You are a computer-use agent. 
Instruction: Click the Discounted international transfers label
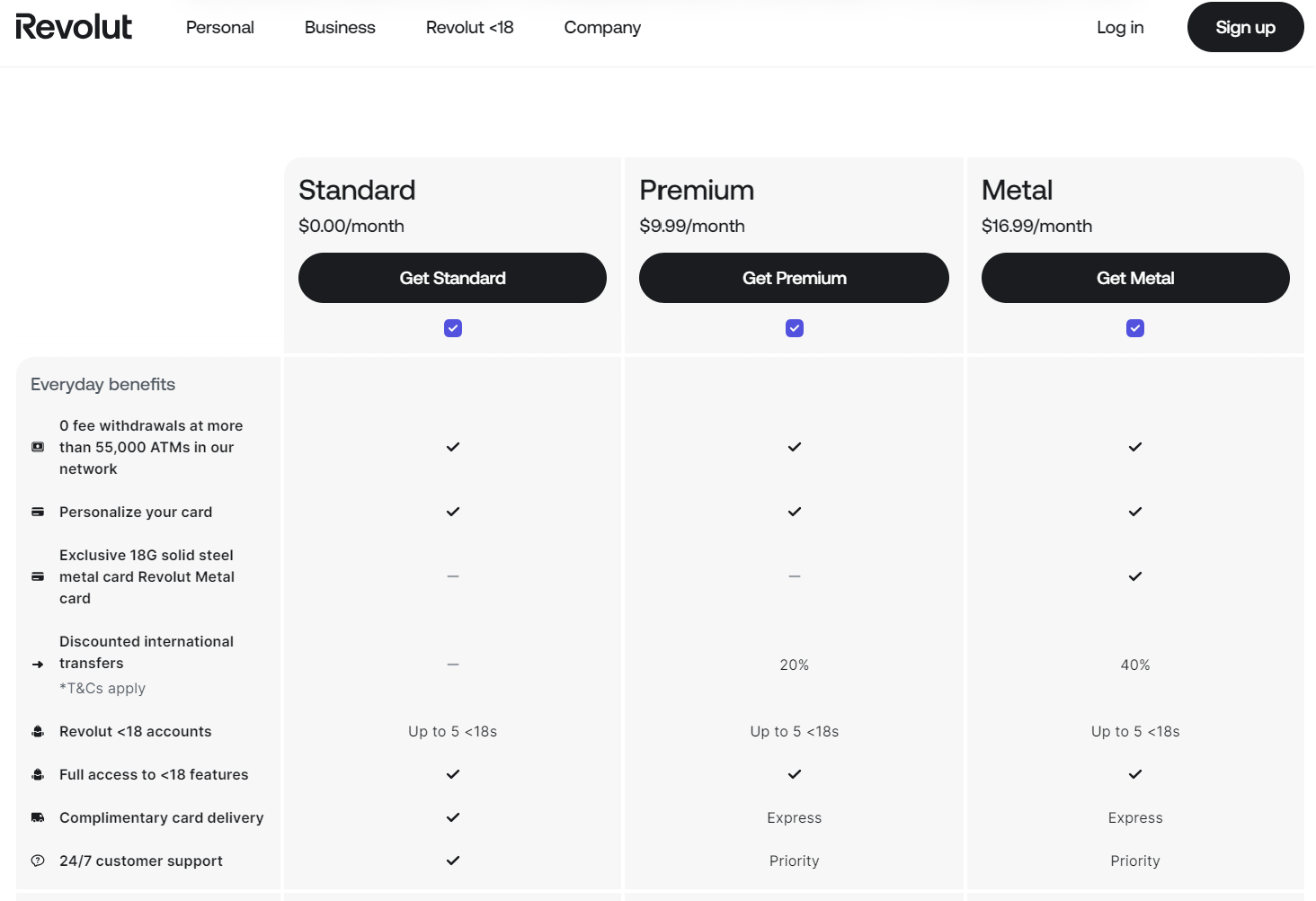(x=147, y=652)
